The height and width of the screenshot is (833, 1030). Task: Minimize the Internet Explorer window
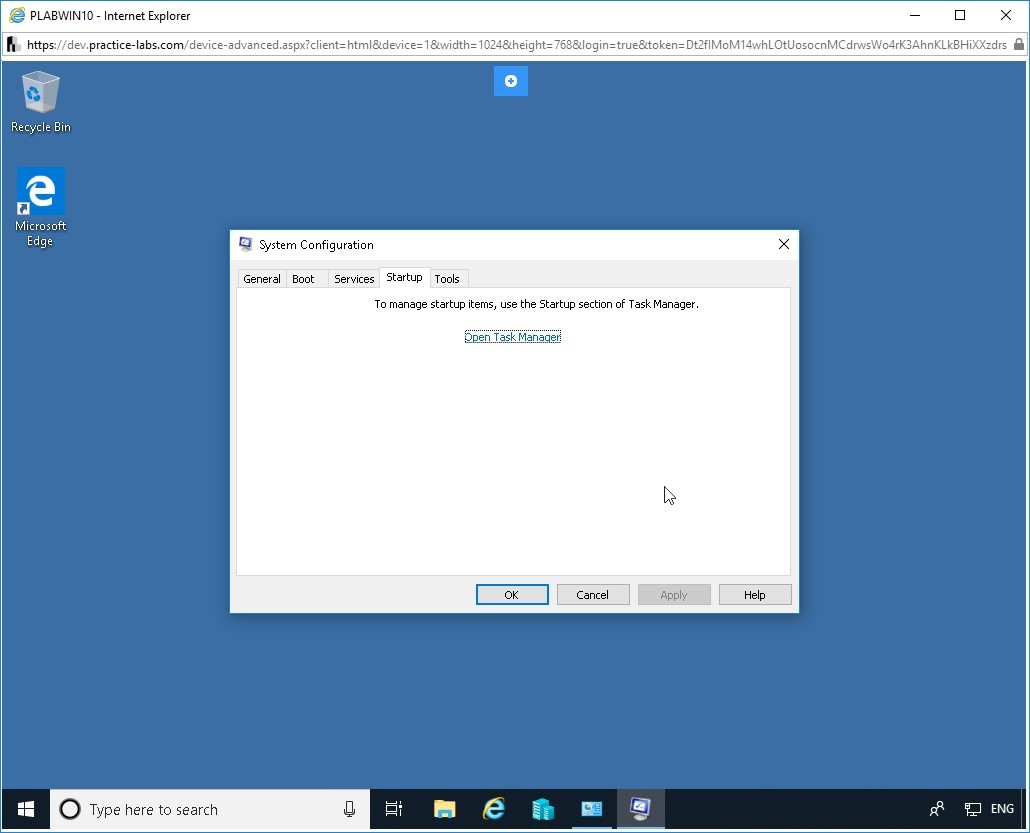tap(914, 15)
